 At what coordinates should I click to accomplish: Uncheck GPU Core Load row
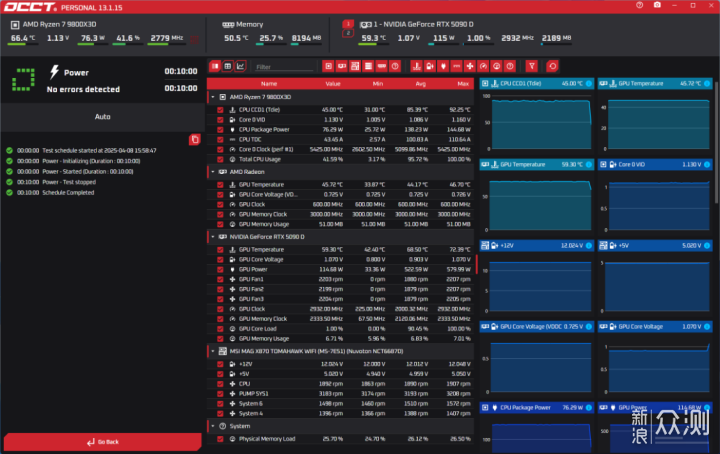click(220, 329)
